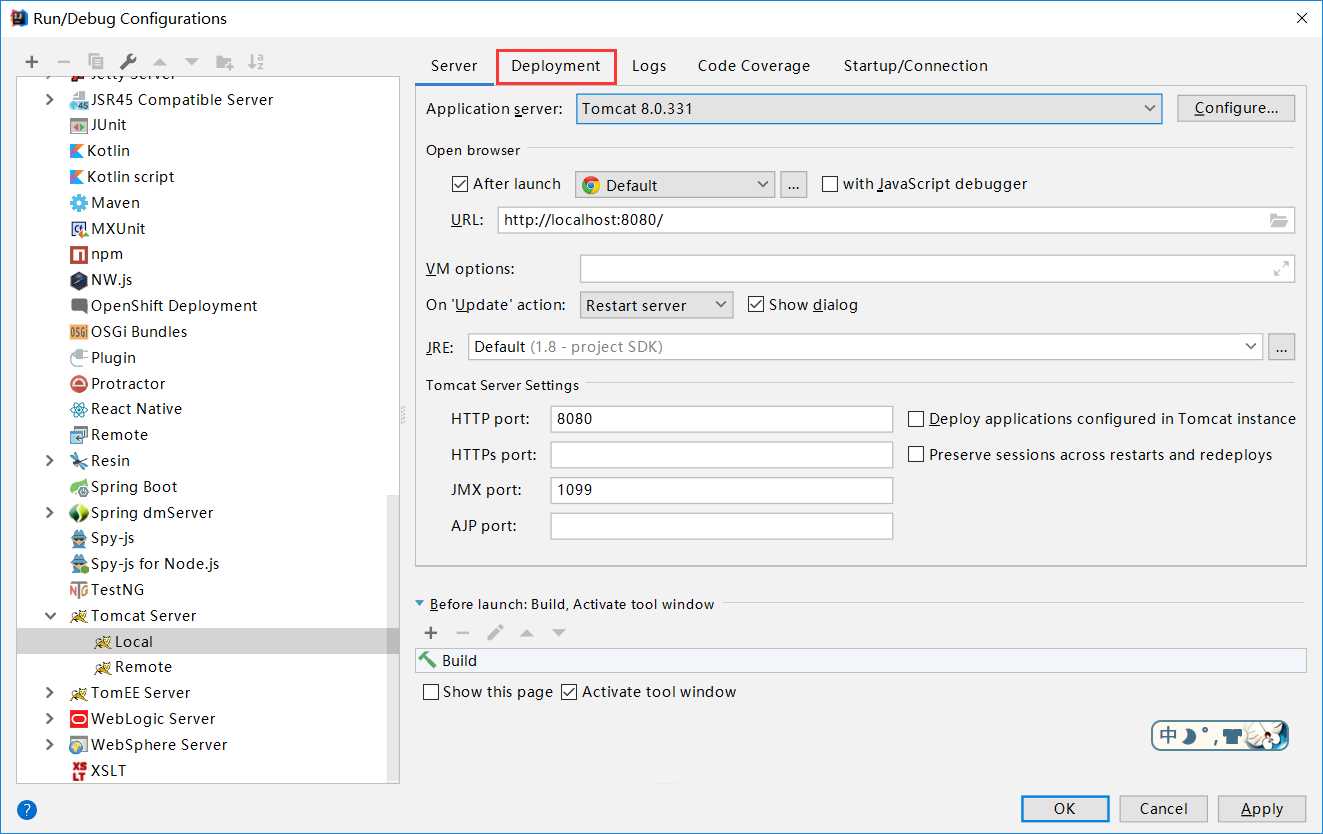The width and height of the screenshot is (1323, 834).
Task: Open the Application server Tomcat 8.0.331 dropdown
Action: coord(869,109)
